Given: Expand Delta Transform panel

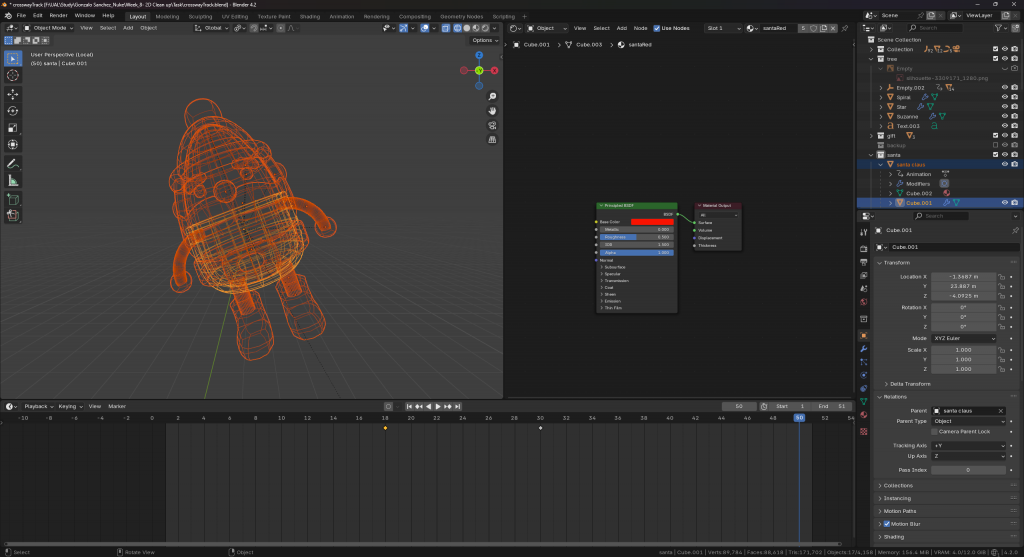Looking at the screenshot, I should click(908, 384).
